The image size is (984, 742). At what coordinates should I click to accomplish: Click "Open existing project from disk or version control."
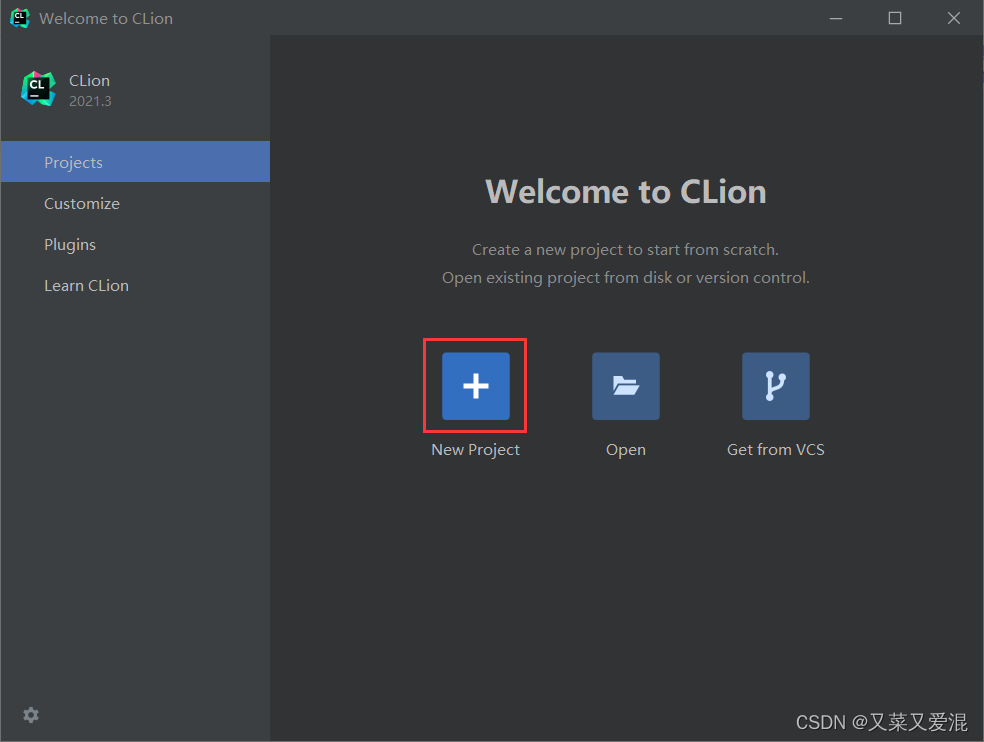click(x=626, y=278)
